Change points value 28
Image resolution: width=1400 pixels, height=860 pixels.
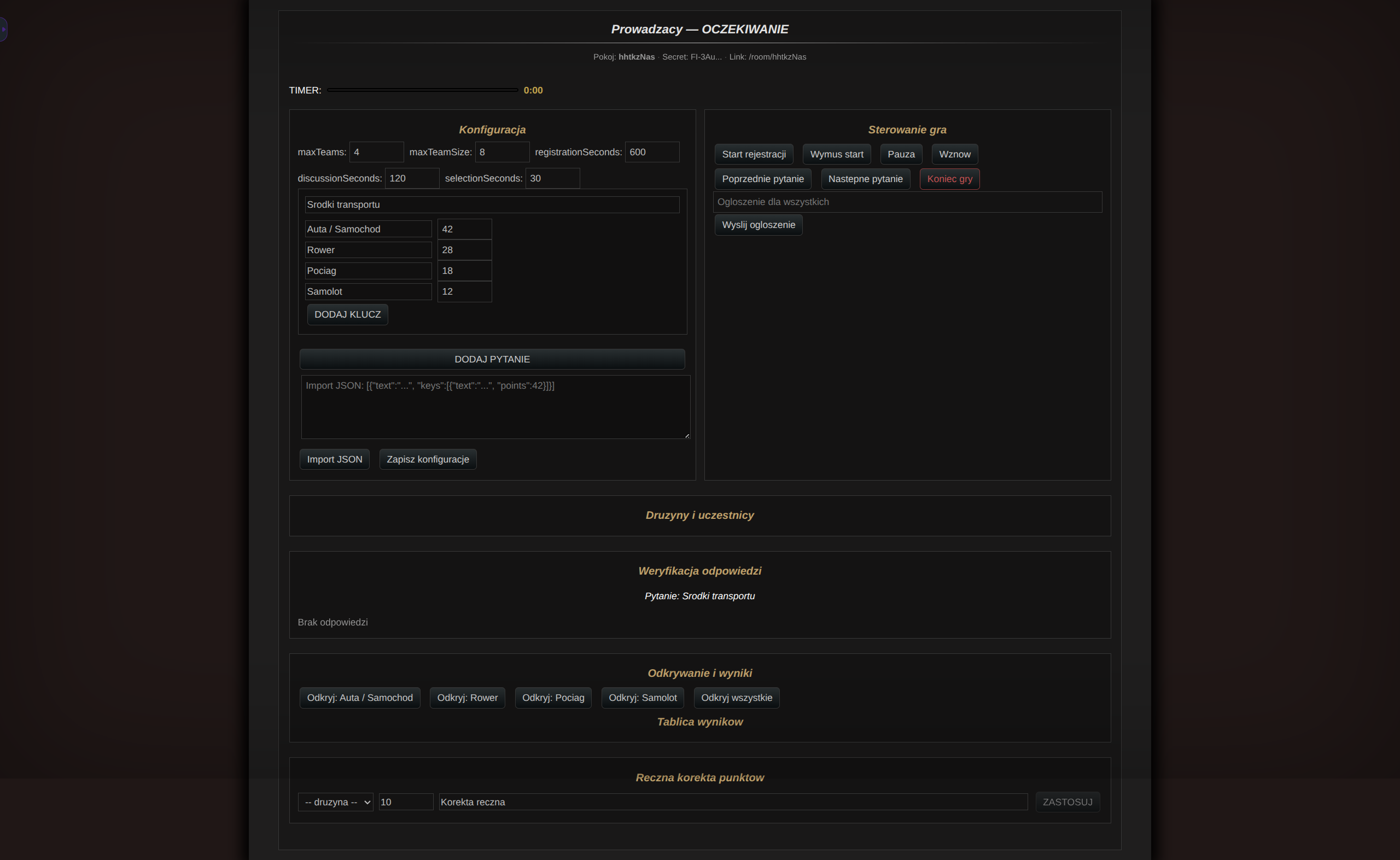point(464,250)
